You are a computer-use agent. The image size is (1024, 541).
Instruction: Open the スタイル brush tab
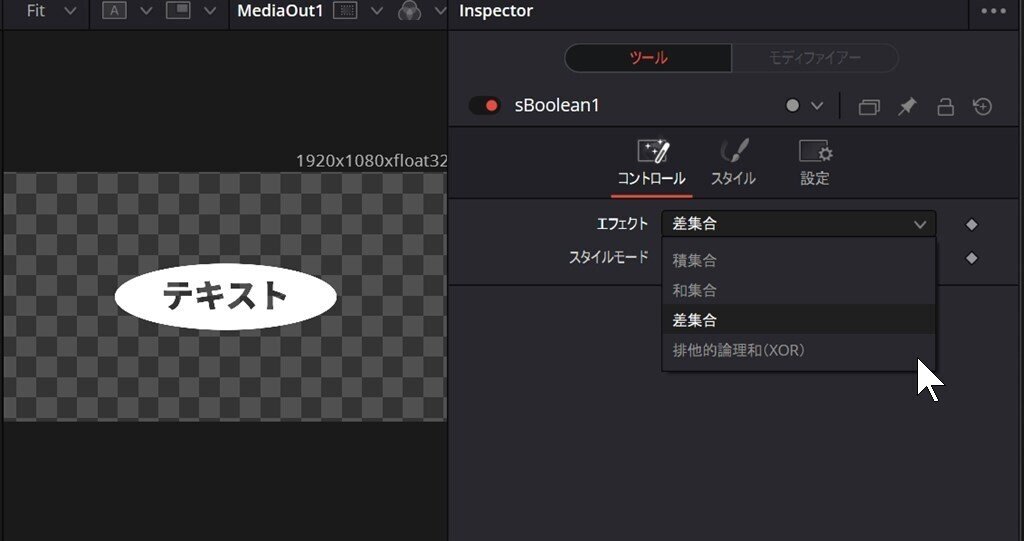pos(733,163)
